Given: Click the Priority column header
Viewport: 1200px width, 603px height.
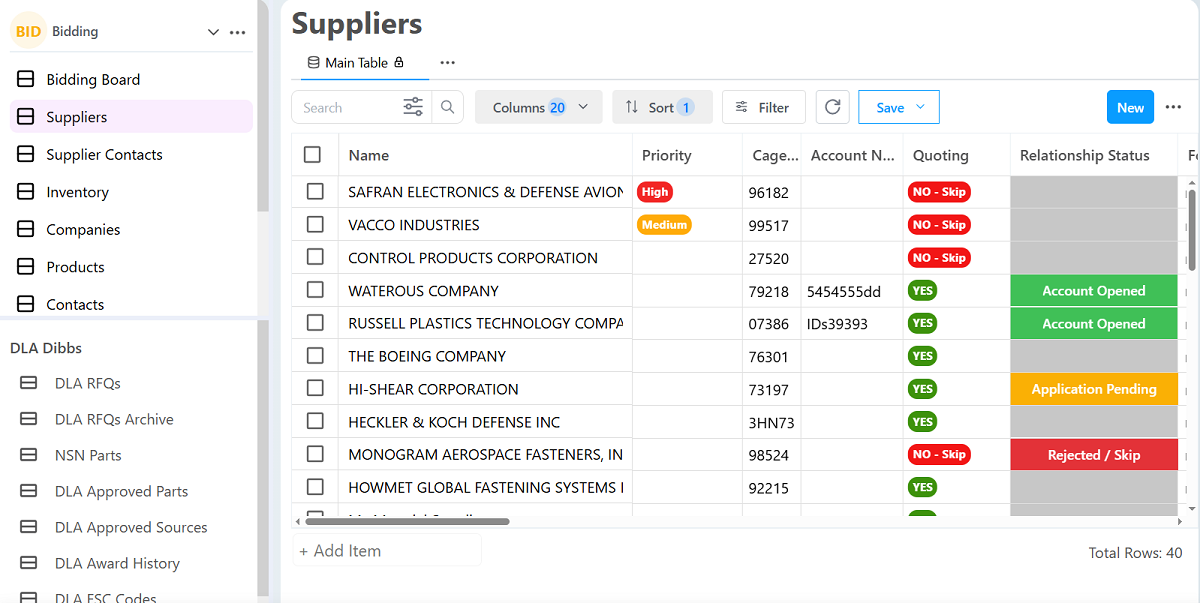Looking at the screenshot, I should pos(687,155).
